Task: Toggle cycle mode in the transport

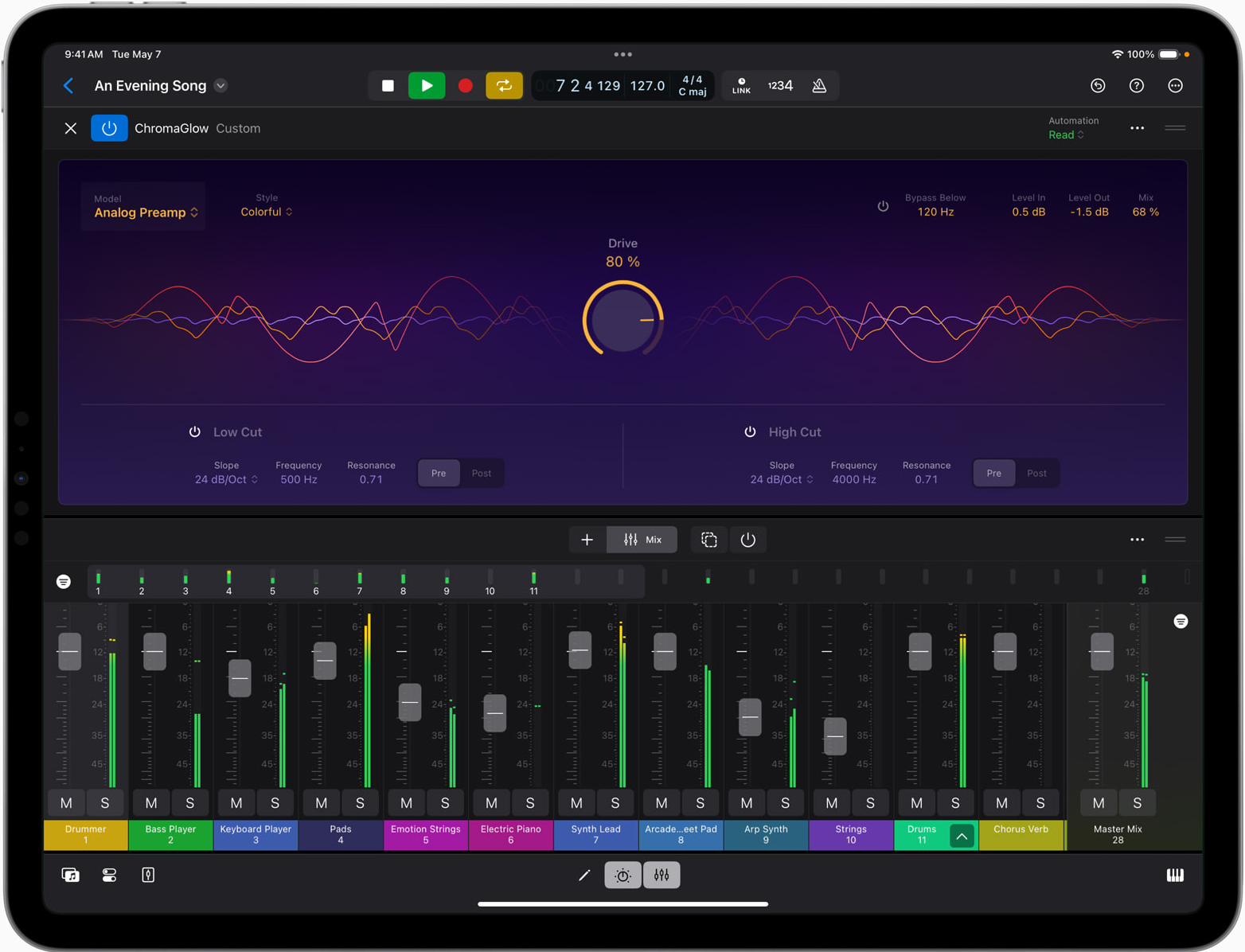Action: 504,85
